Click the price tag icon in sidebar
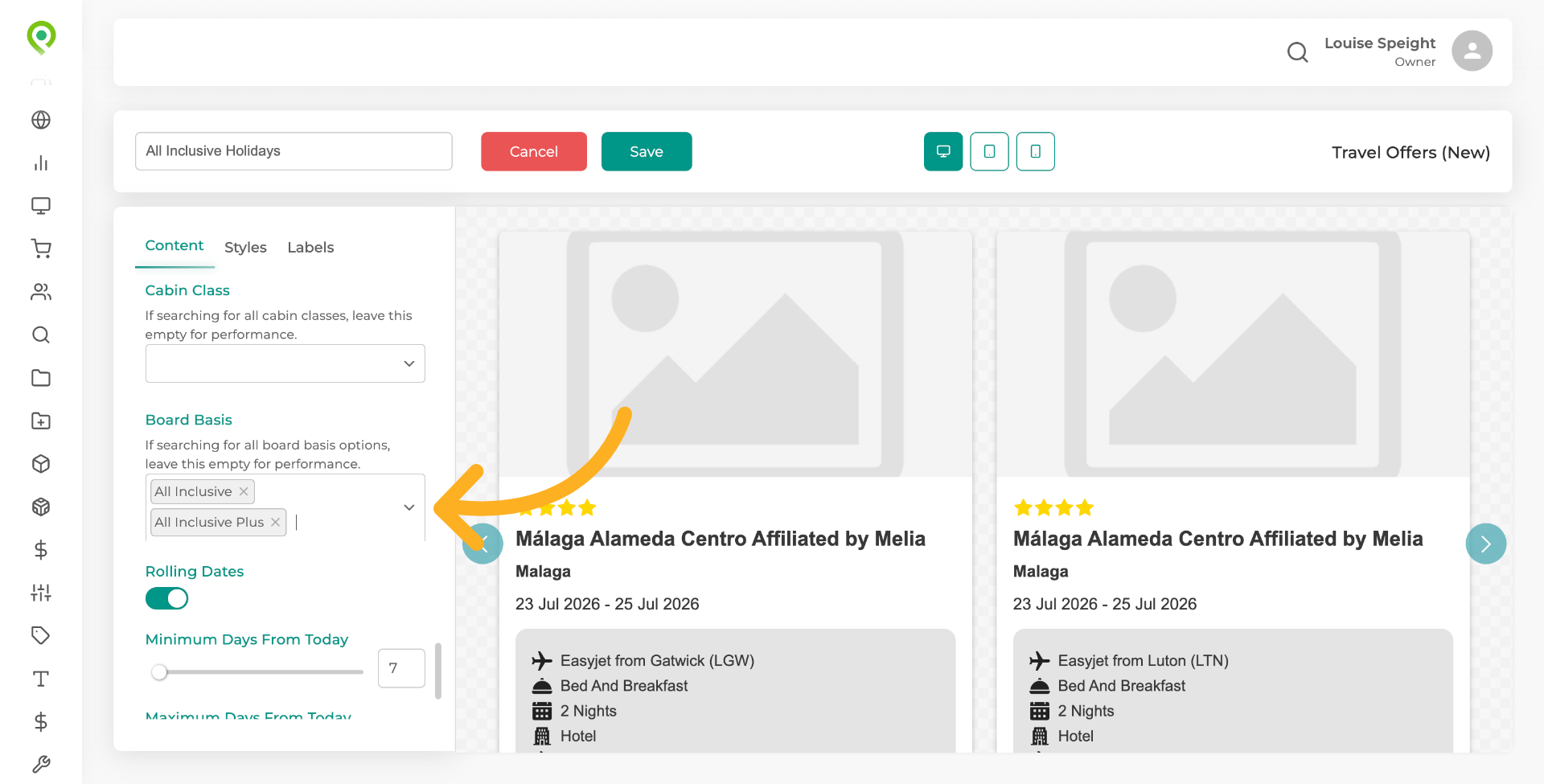This screenshot has height=784, width=1544. pos(41,635)
